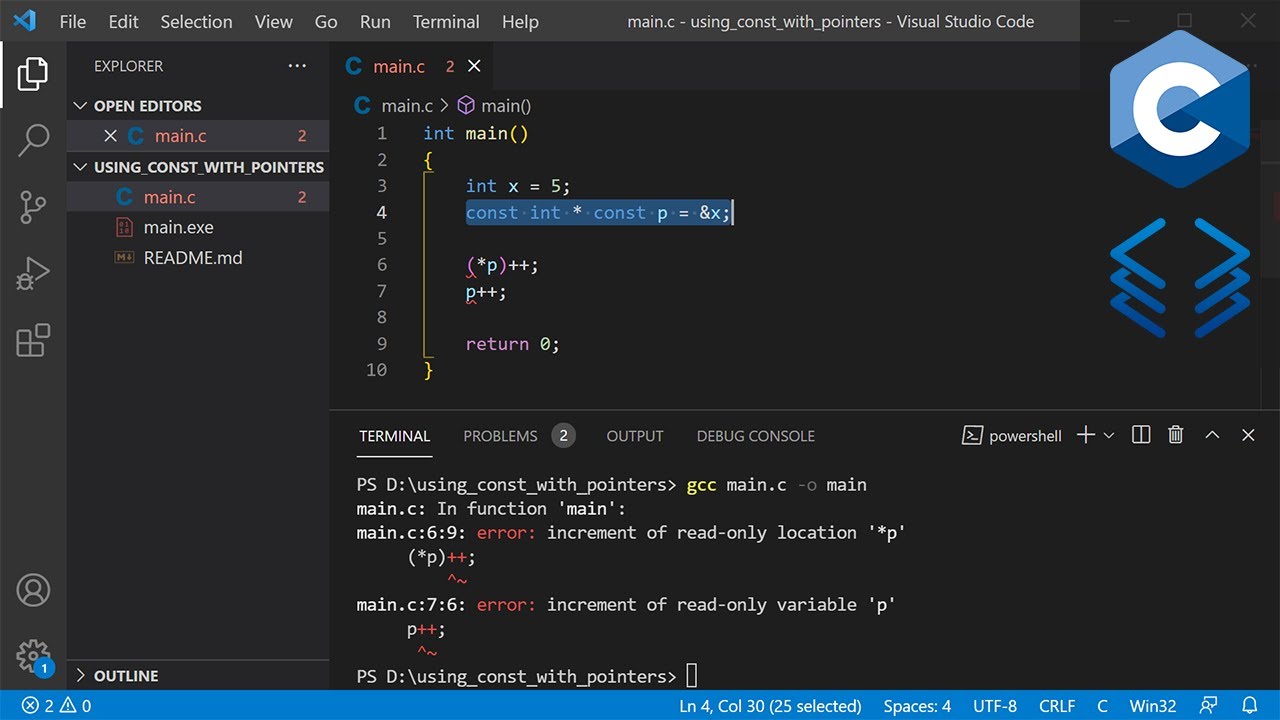
Task: Open the Search view in activity bar
Action: pyautogui.click(x=33, y=141)
